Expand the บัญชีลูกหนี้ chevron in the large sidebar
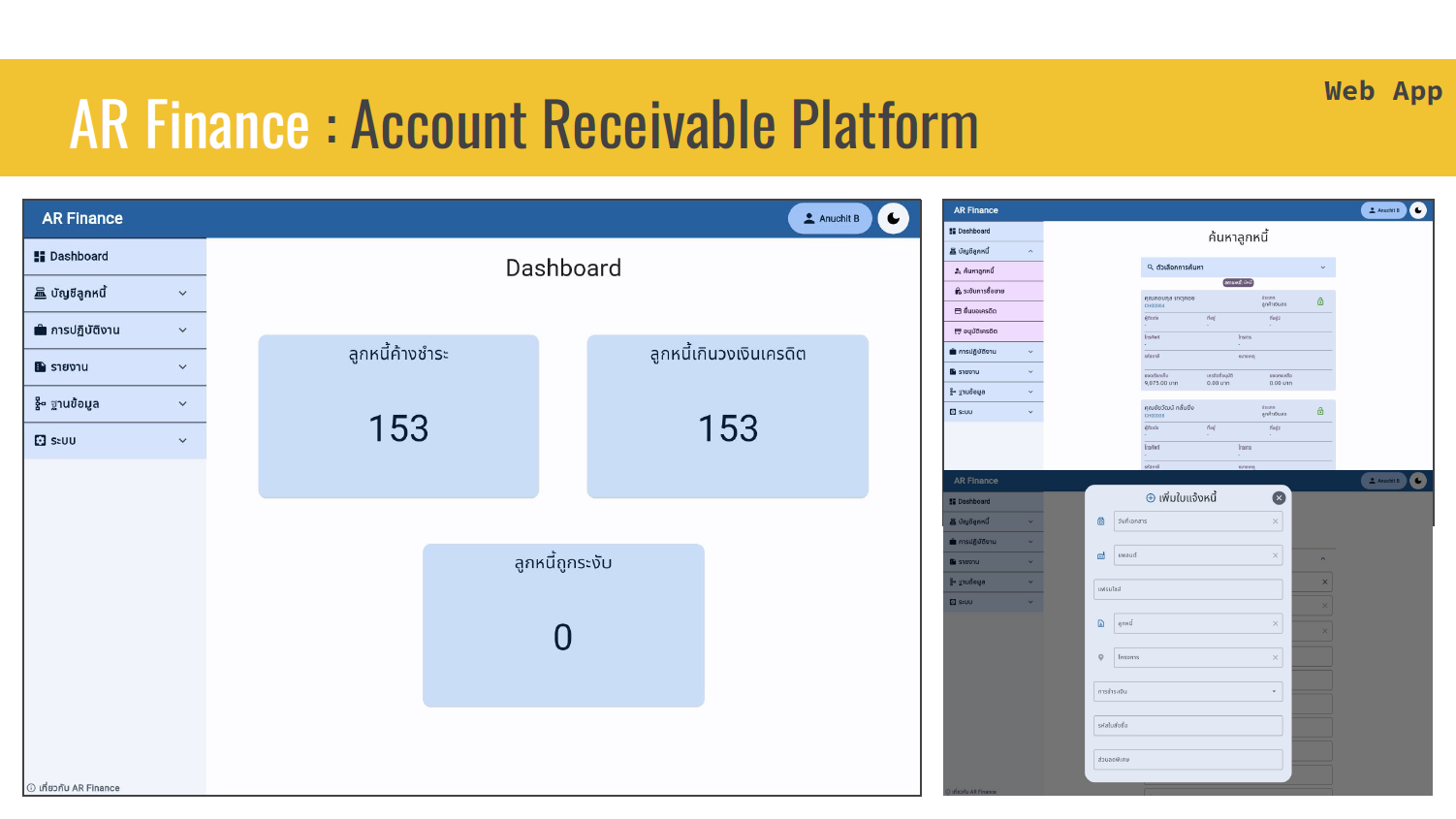This screenshot has height=819, width=1456. (x=182, y=294)
